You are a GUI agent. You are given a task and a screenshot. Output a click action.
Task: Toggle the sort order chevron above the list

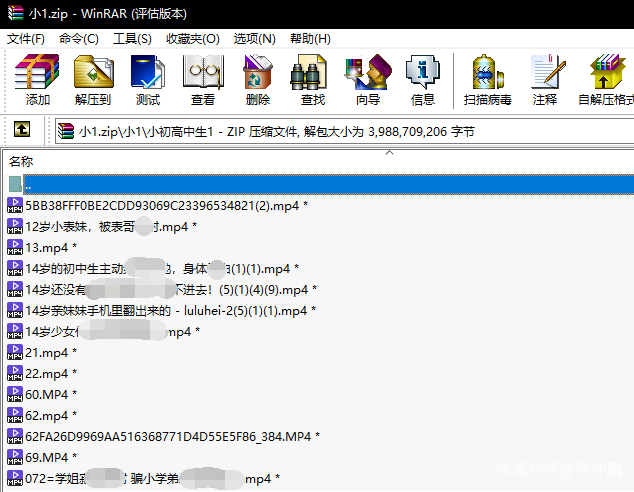tap(389, 152)
